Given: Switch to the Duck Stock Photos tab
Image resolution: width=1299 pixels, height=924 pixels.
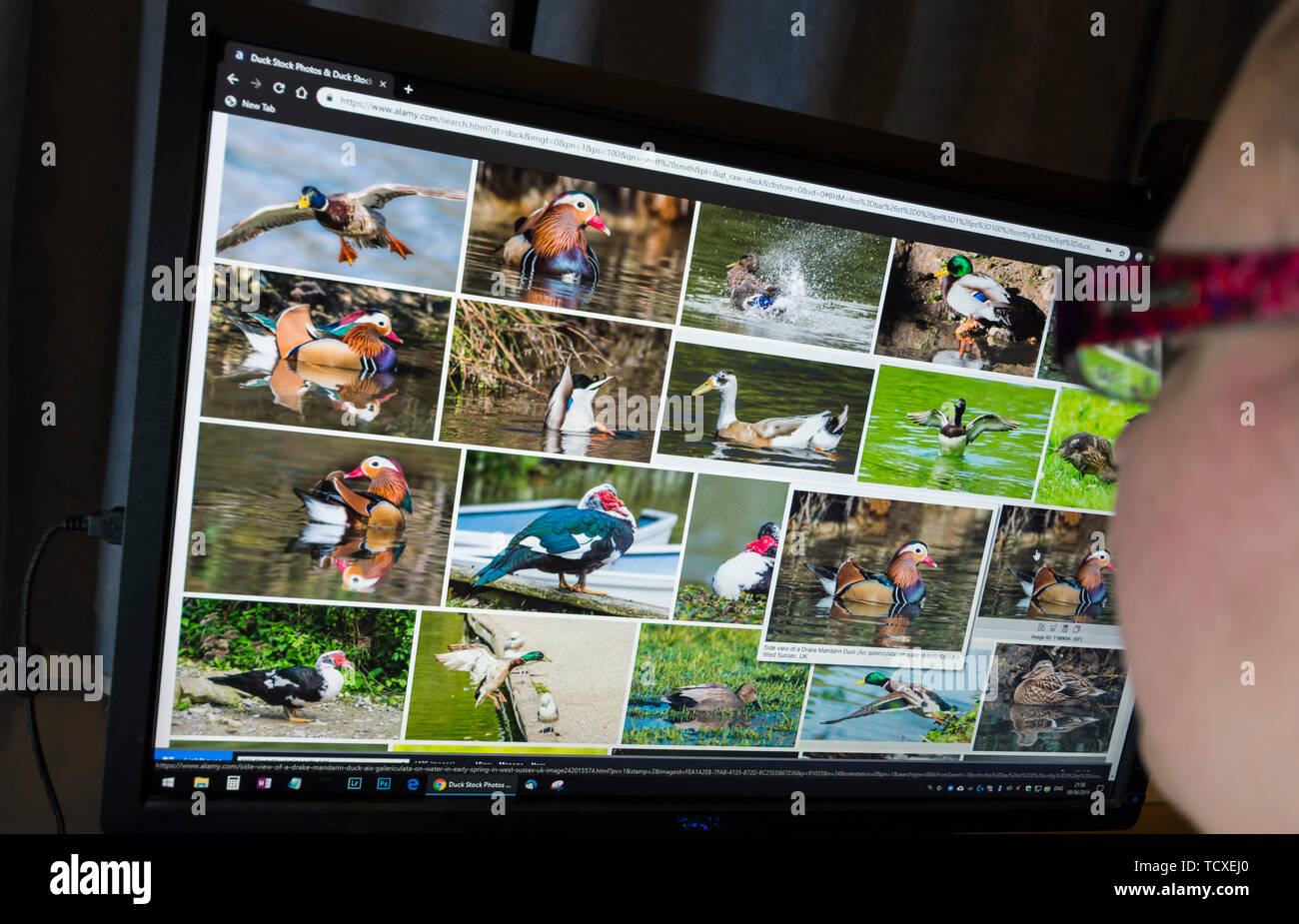Looking at the screenshot, I should 310,70.
